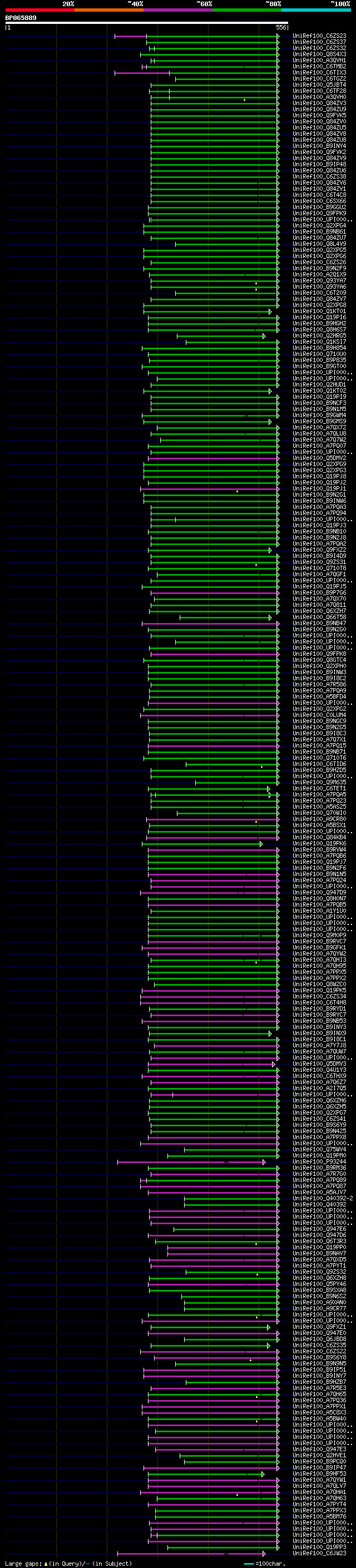Click the purple ~60% identity color segment
This screenshot has width=356, height=1568.
click(177, 10)
